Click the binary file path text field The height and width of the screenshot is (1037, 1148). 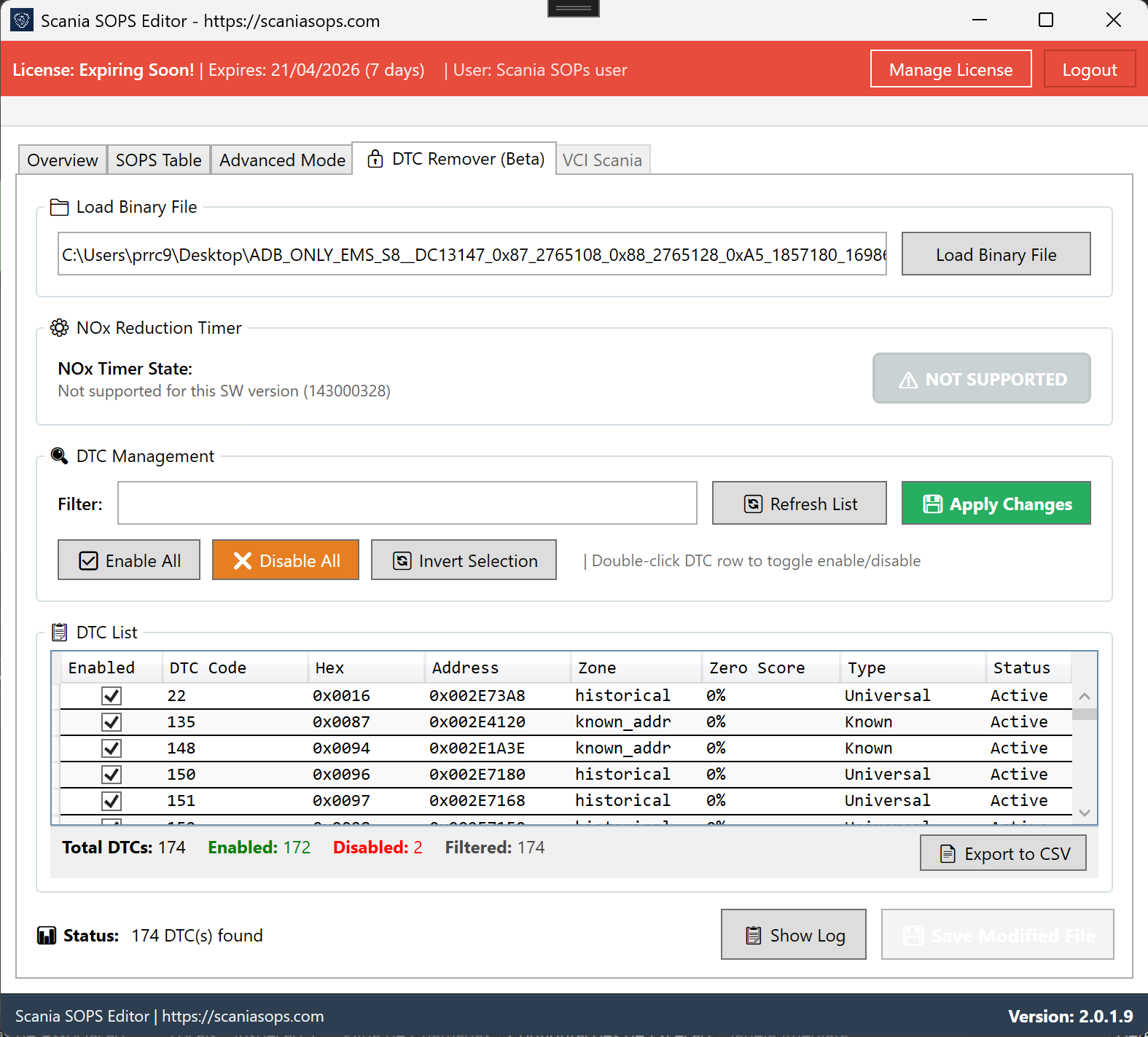click(472, 254)
